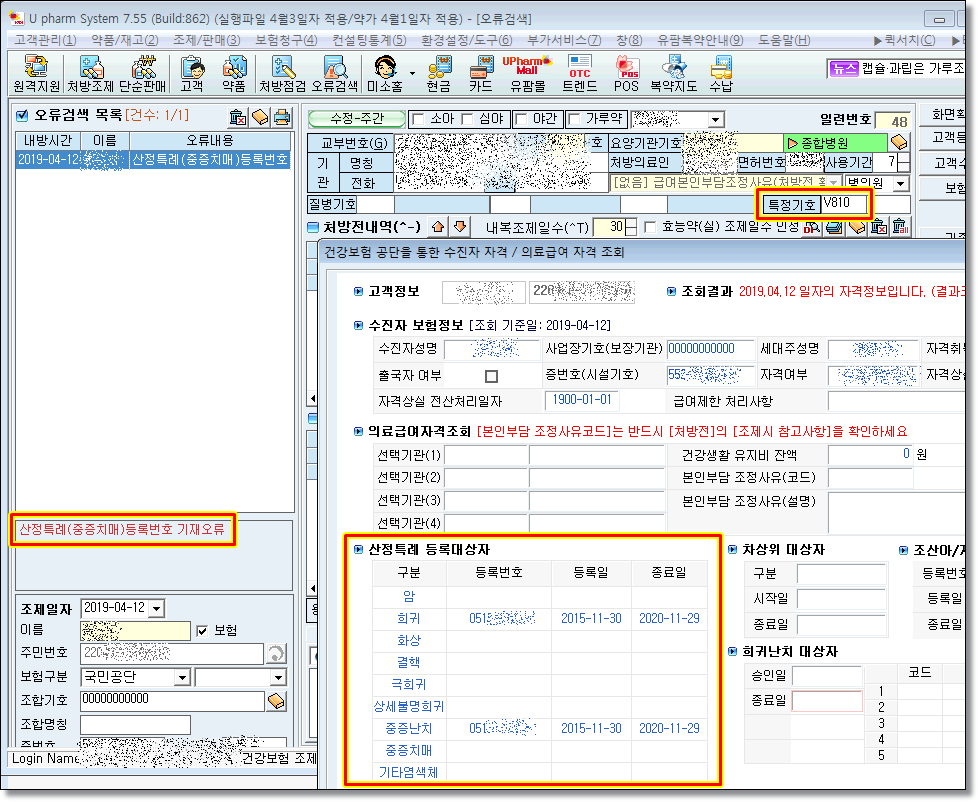Image resolution: width=978 pixels, height=802 pixels.
Task: Uncheck the 보험 checkbox
Action: click(203, 631)
